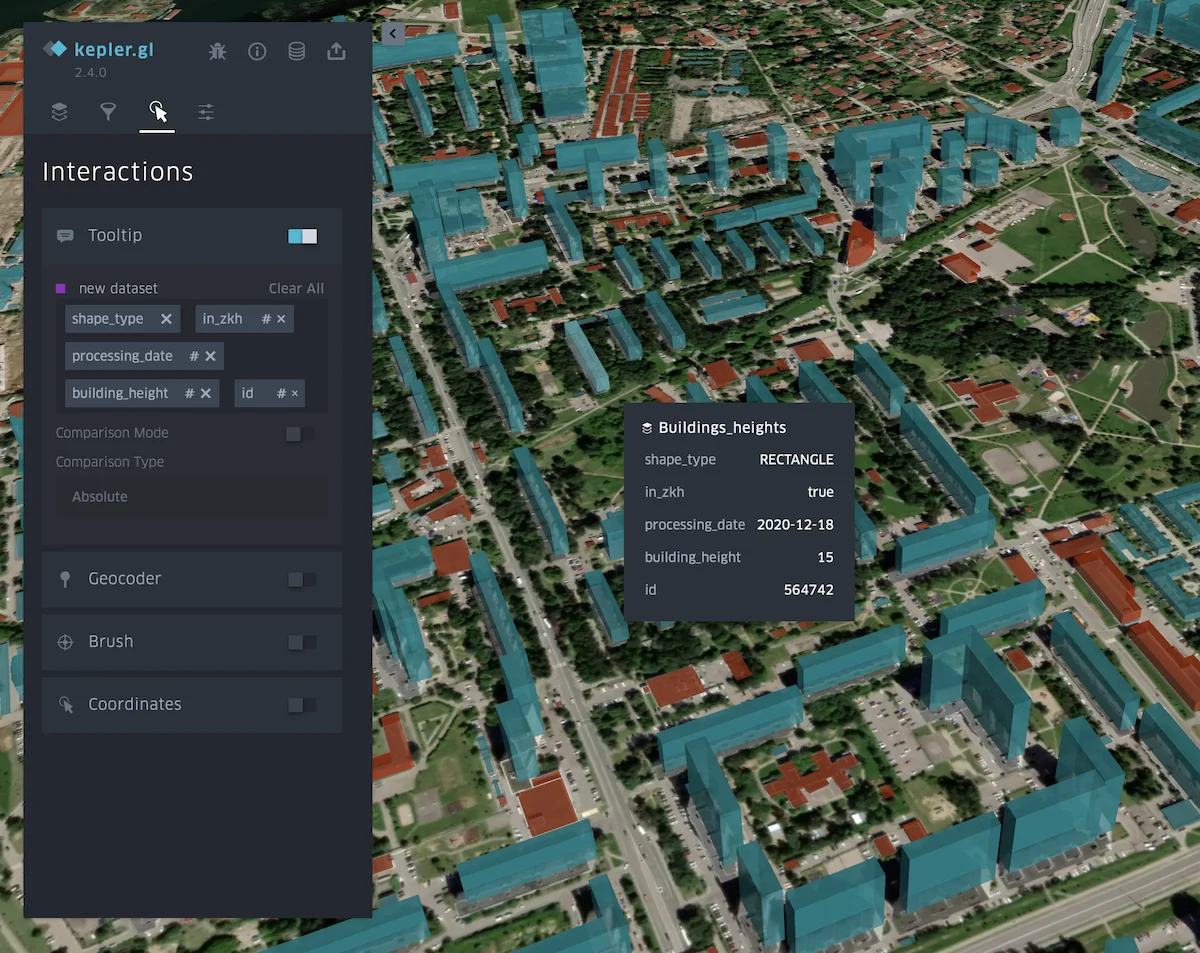Click the building_height value 15

825,557
